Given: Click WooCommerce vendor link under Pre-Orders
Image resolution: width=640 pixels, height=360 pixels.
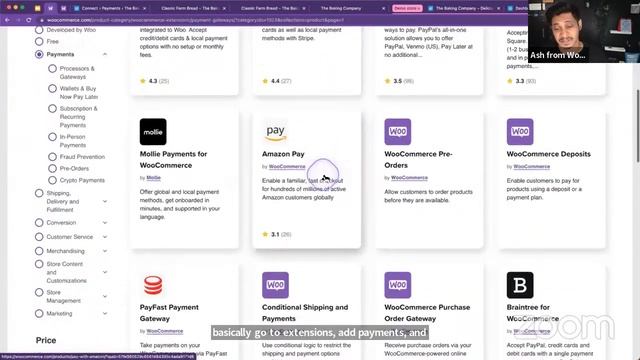Looking at the screenshot, I should point(409,178).
